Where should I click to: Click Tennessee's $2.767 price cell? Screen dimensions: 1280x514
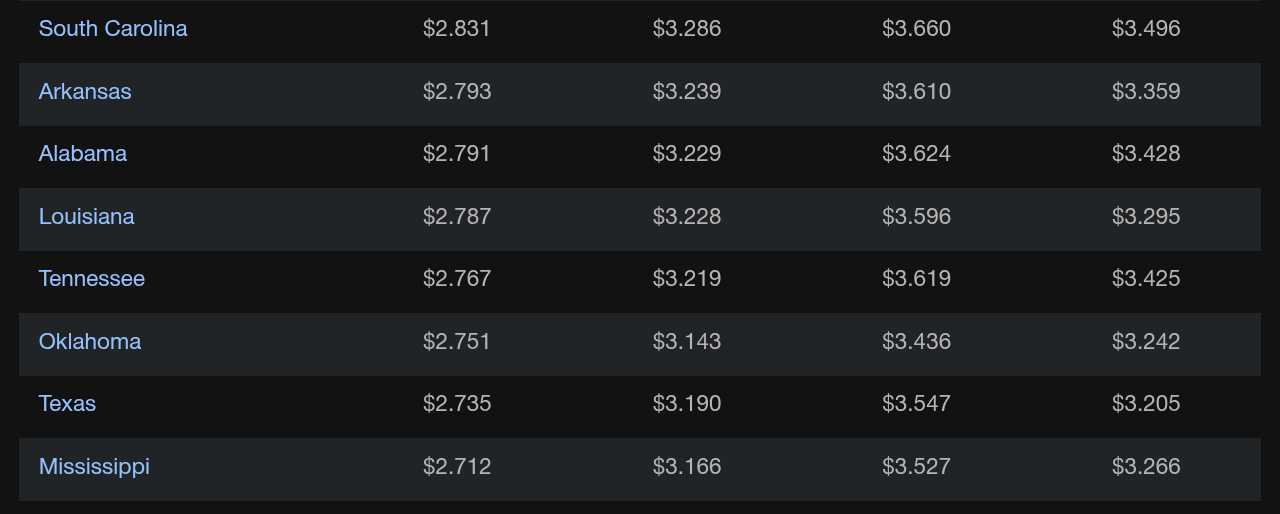[457, 279]
